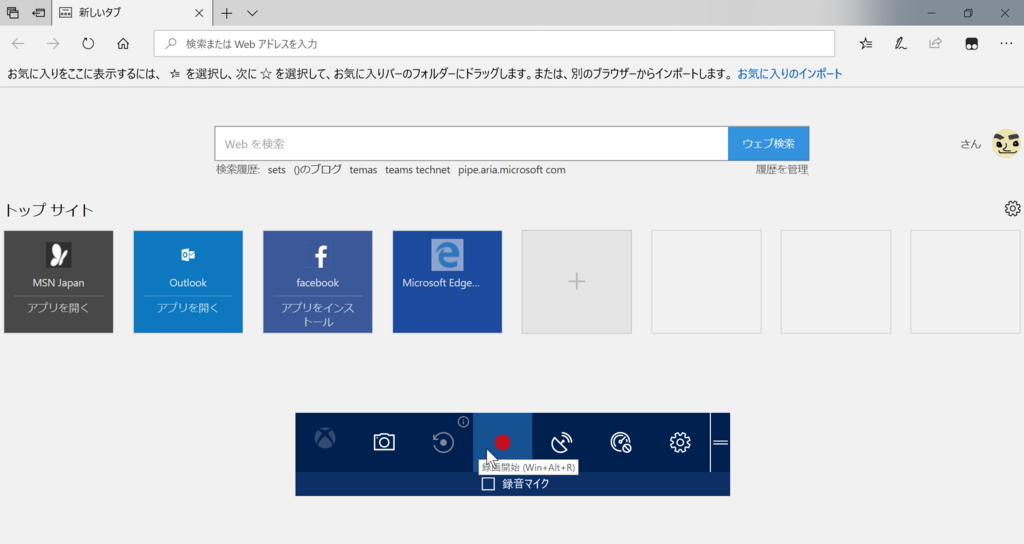Click お気に入りのインポート link

[790, 74]
